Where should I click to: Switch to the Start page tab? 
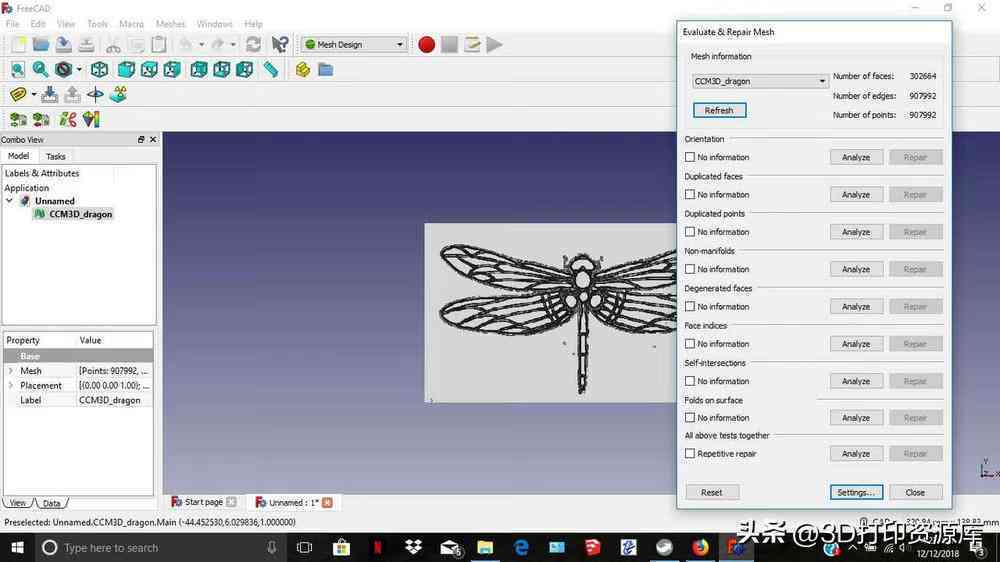(203, 502)
